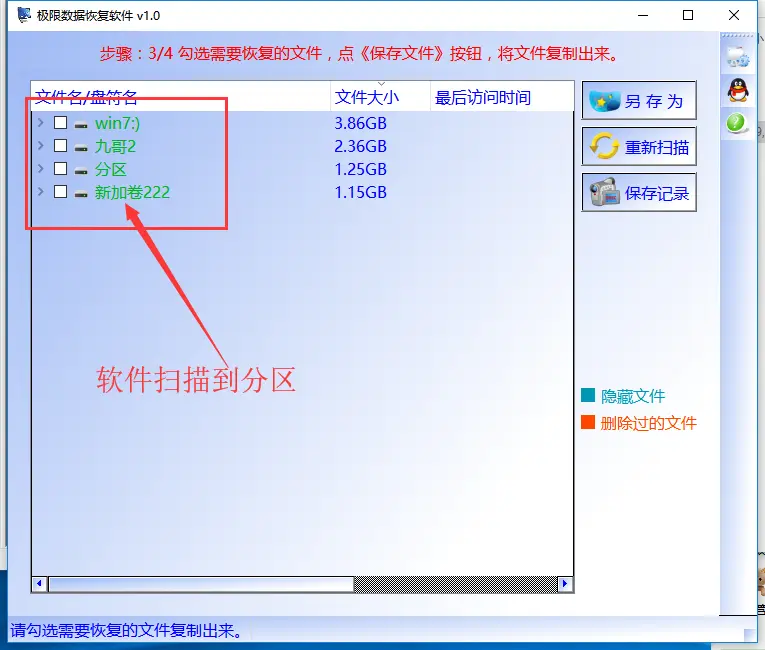765x650 pixels.
Task: Click the 2.36GB size value
Action: [x=361, y=146]
